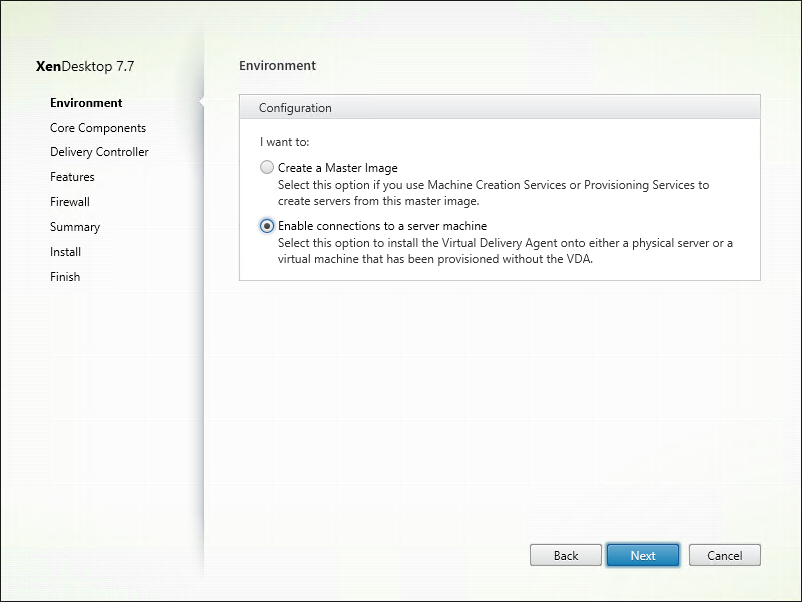The width and height of the screenshot is (802, 602).
Task: Cancel the XenDesktop installation wizard
Action: click(x=725, y=555)
